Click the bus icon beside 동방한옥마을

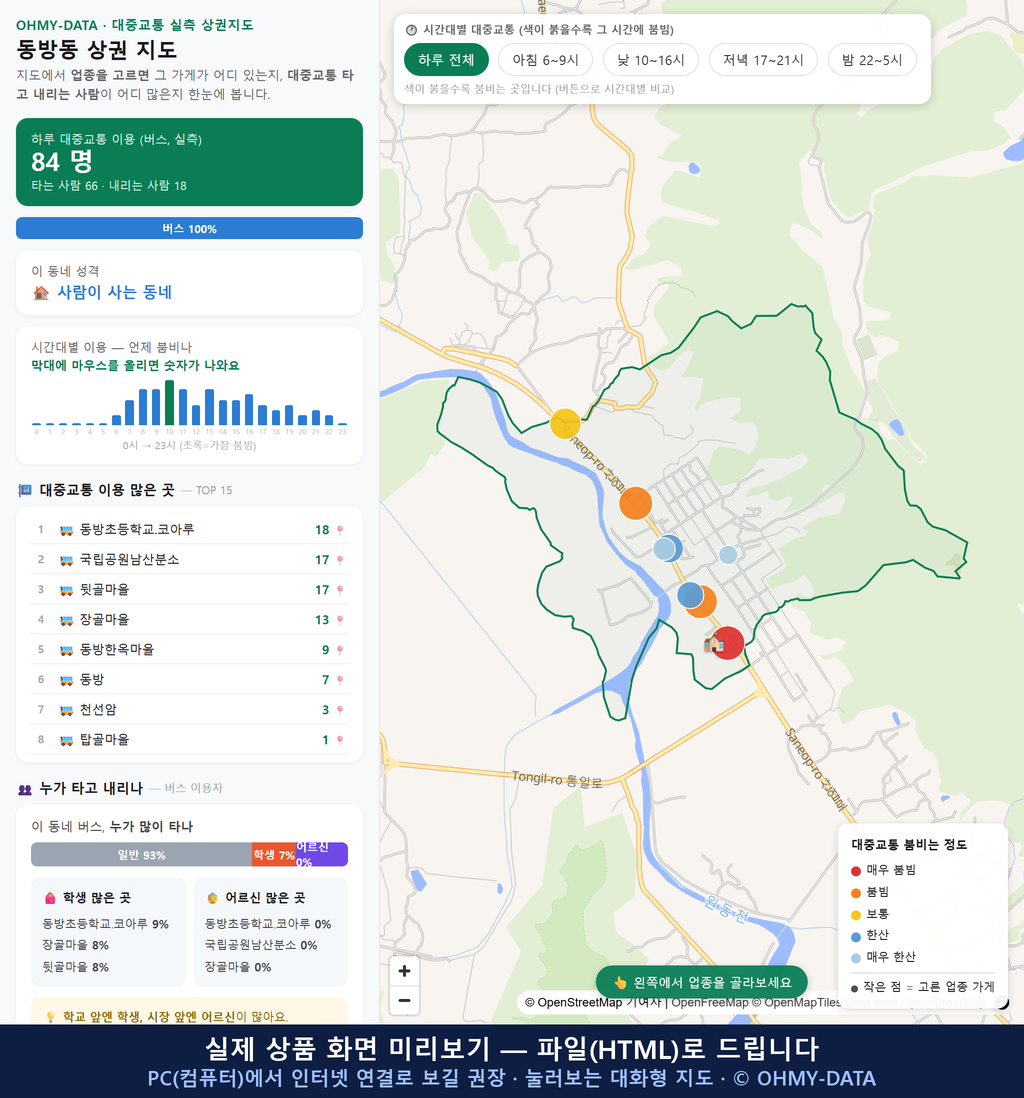67,651
